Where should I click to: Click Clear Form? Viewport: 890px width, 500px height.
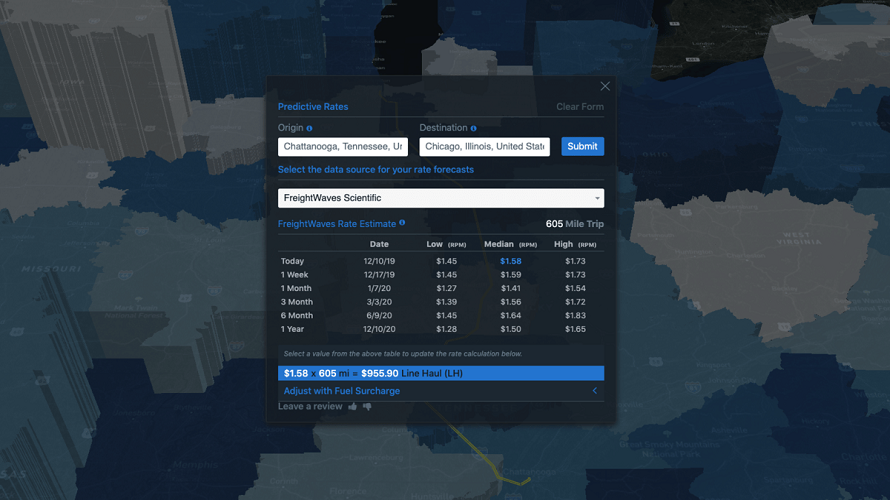pyautogui.click(x=580, y=107)
